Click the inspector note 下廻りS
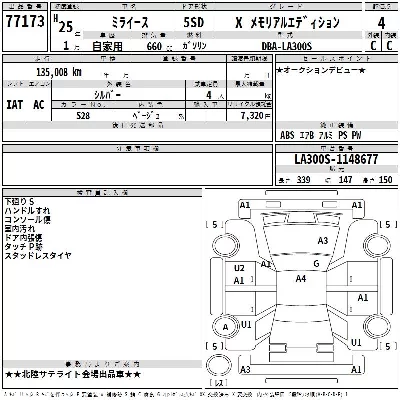The height and width of the screenshot is (400, 400). [x=19, y=202]
